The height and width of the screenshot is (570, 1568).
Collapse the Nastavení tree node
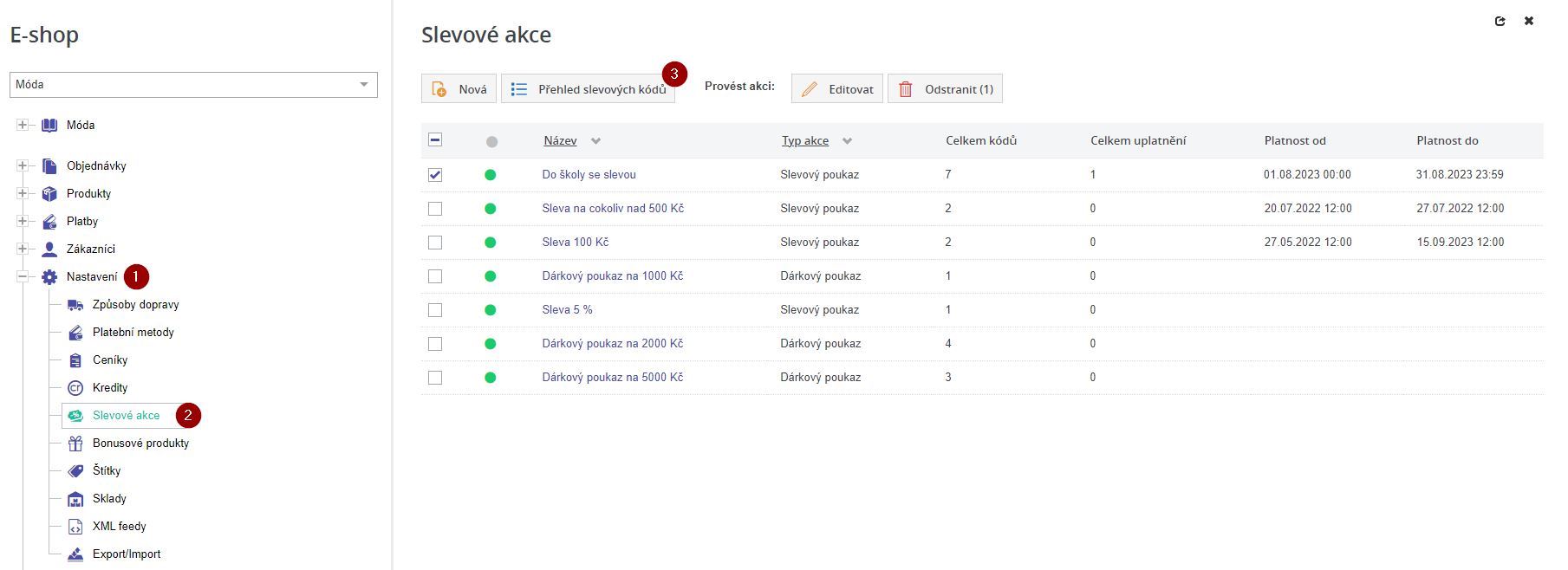[23, 277]
